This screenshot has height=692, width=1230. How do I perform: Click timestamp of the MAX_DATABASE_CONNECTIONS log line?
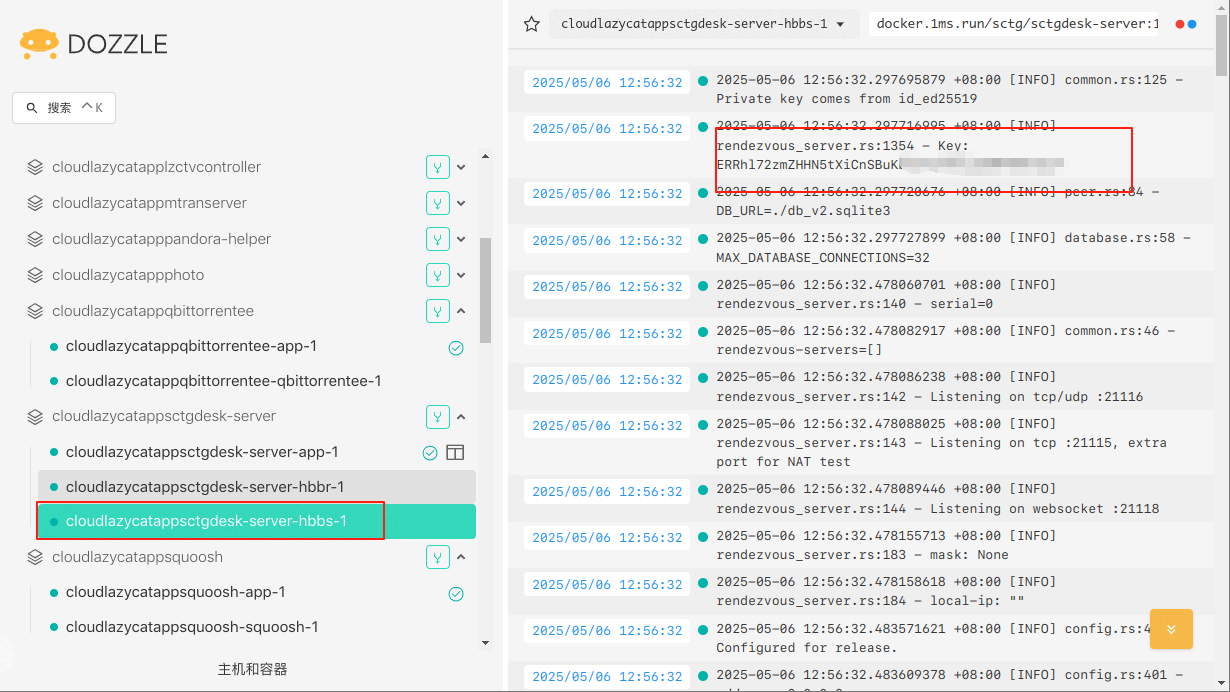[607, 241]
